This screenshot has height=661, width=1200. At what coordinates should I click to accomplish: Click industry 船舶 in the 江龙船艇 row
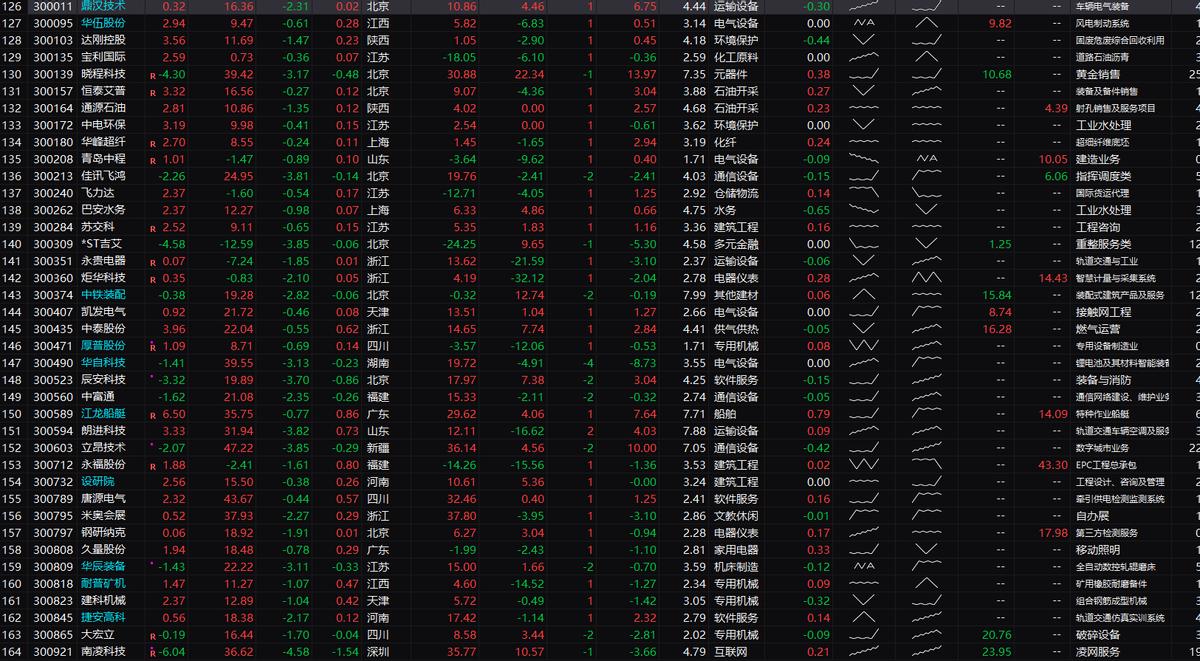pos(725,414)
